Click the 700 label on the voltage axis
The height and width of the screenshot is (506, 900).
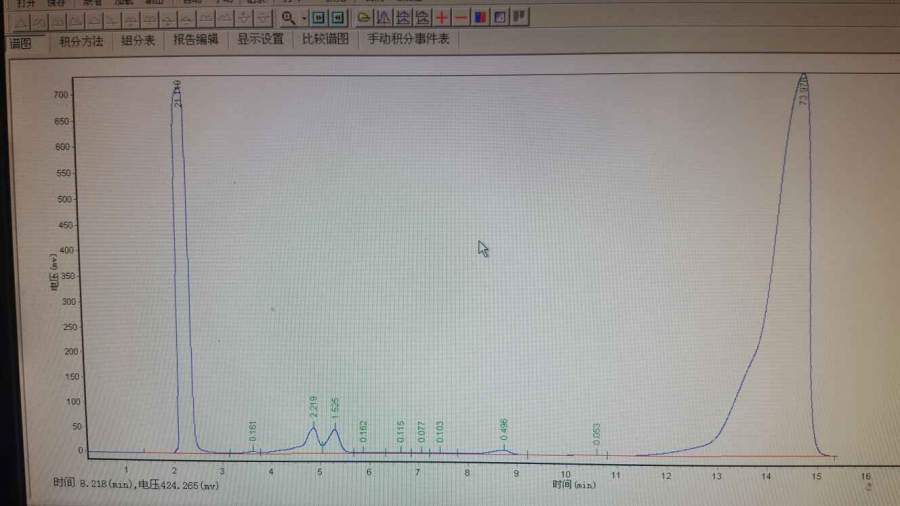pos(61,95)
